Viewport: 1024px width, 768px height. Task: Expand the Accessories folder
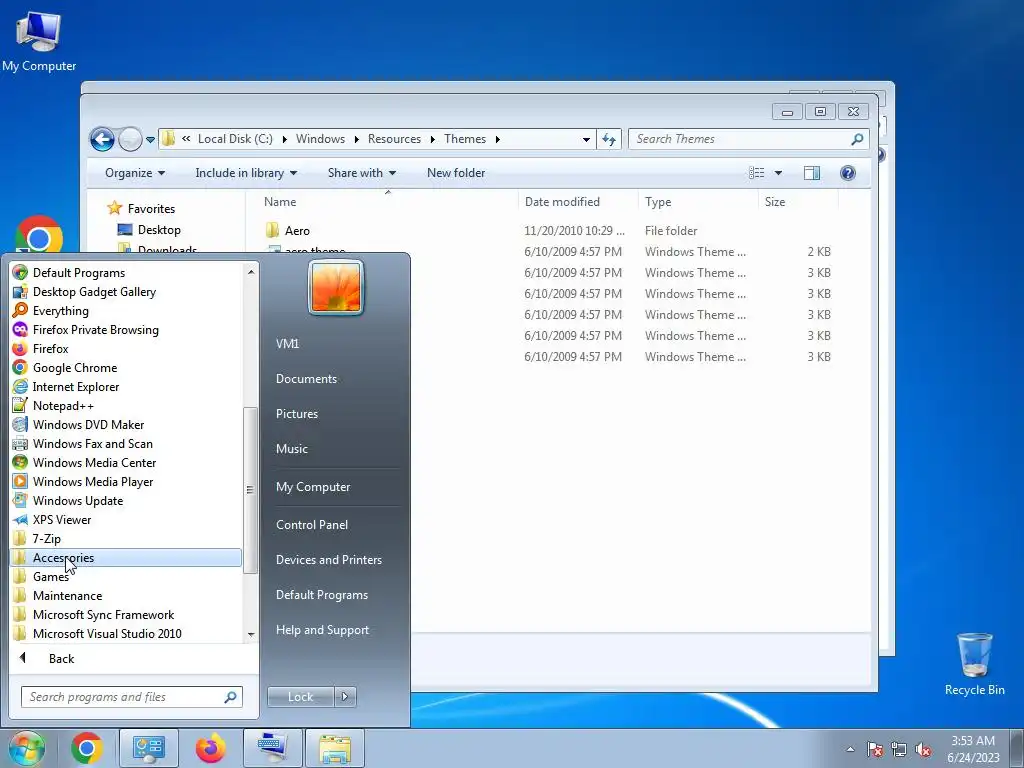coord(126,558)
